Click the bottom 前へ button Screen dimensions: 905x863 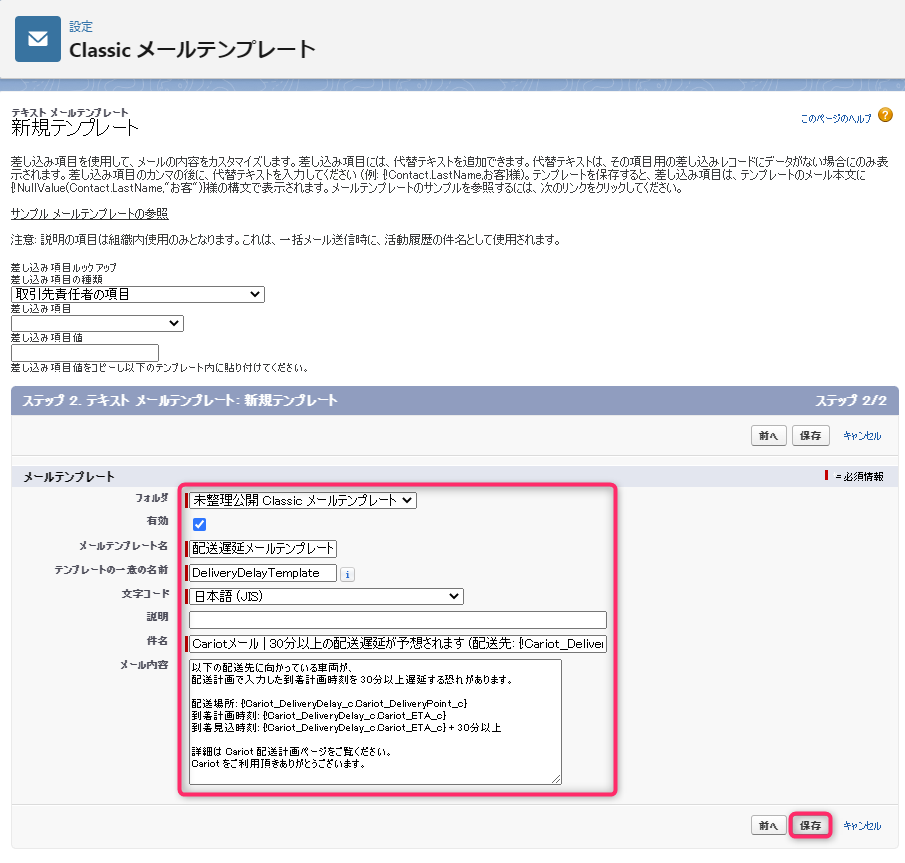pyautogui.click(x=769, y=825)
